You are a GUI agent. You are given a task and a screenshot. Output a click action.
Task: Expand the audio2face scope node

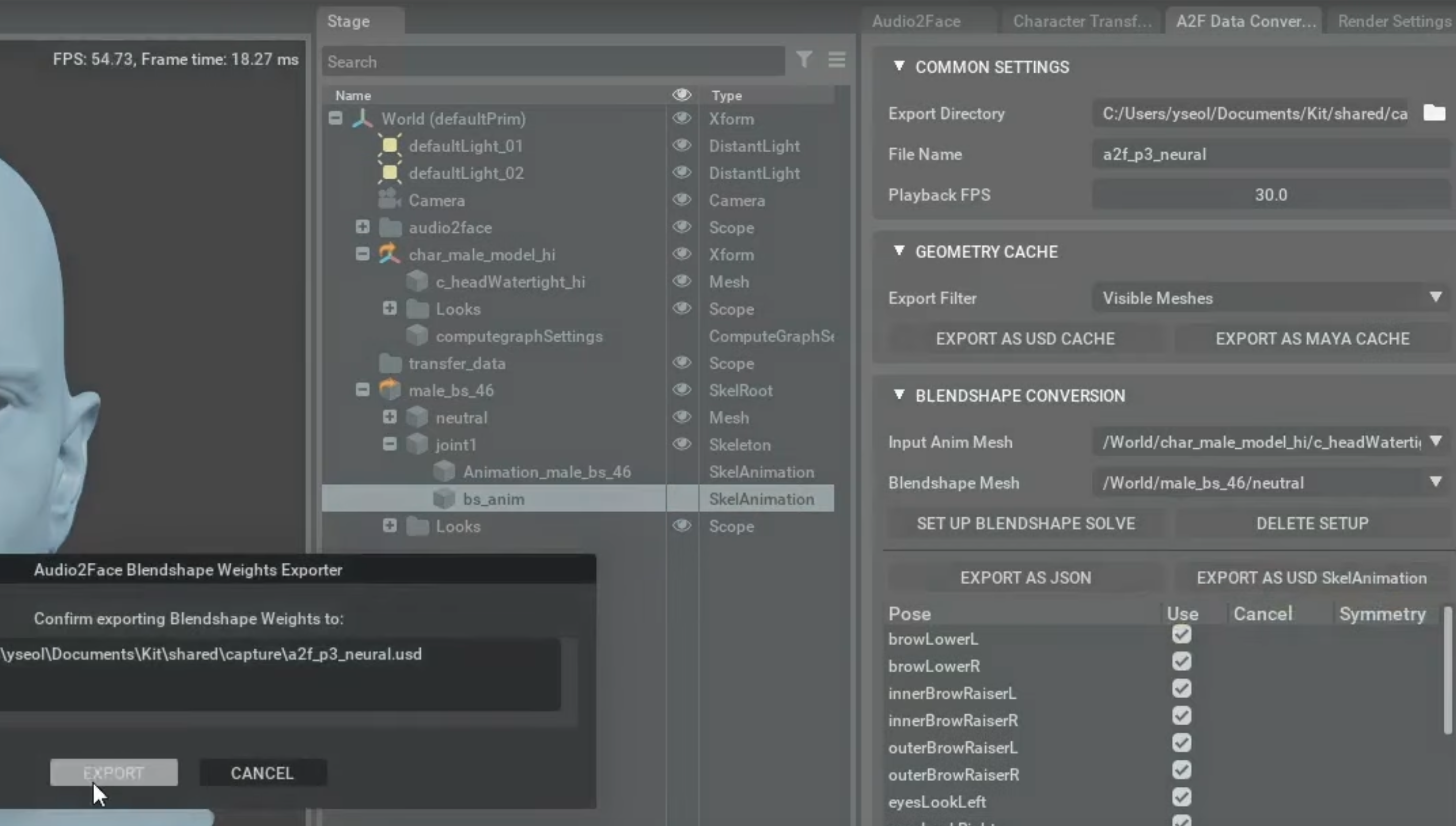(x=363, y=227)
